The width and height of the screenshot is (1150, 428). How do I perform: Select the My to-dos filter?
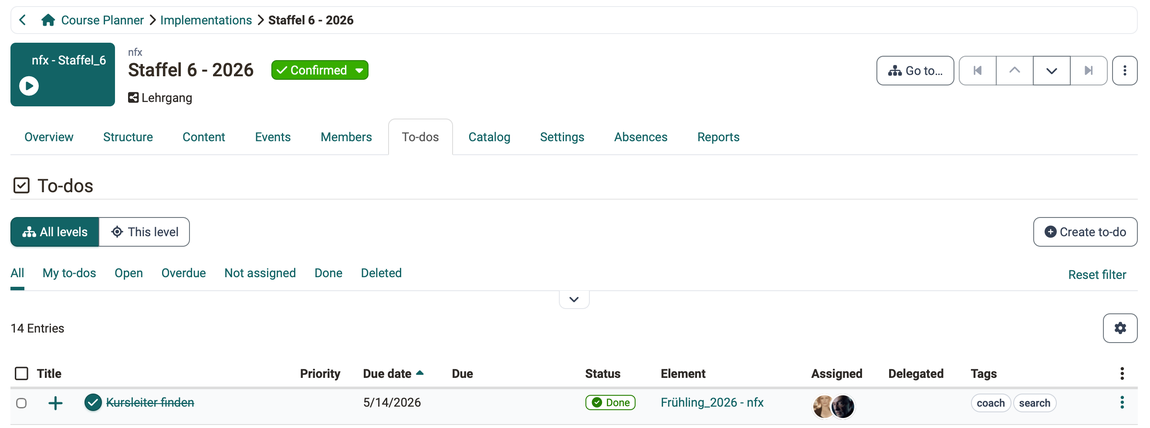coord(69,273)
